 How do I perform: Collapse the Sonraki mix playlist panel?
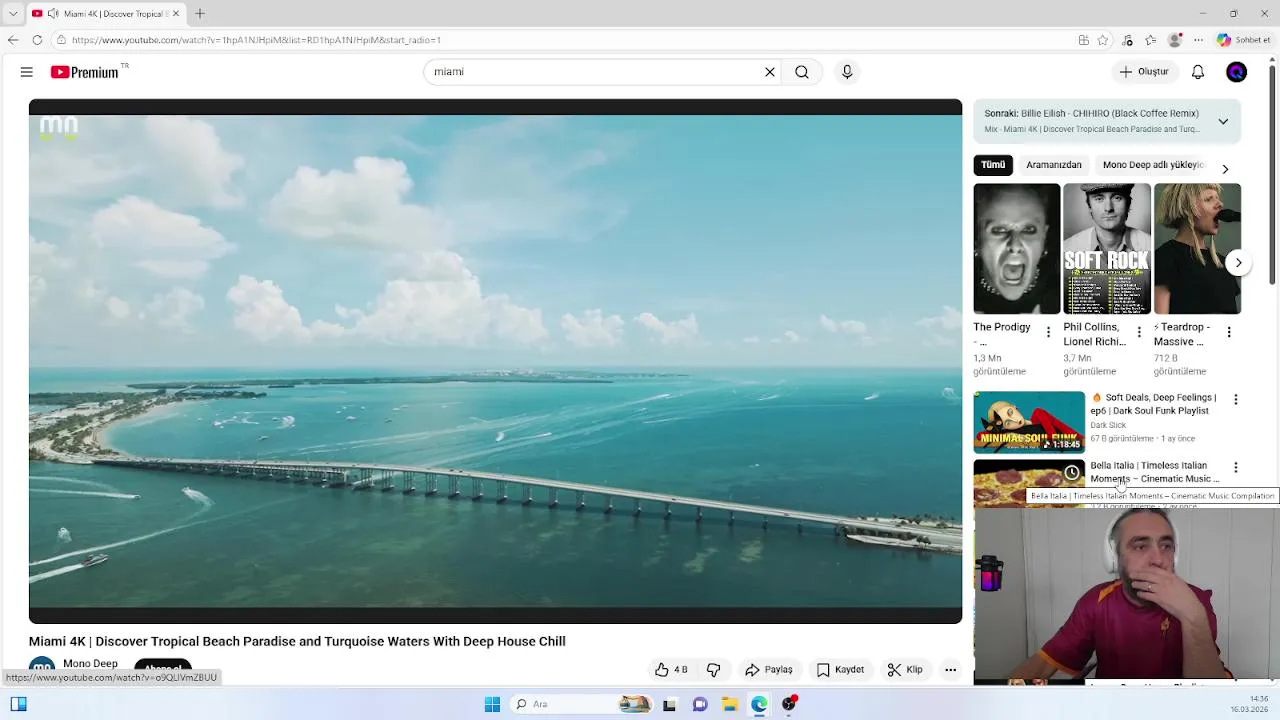pos(1223,121)
